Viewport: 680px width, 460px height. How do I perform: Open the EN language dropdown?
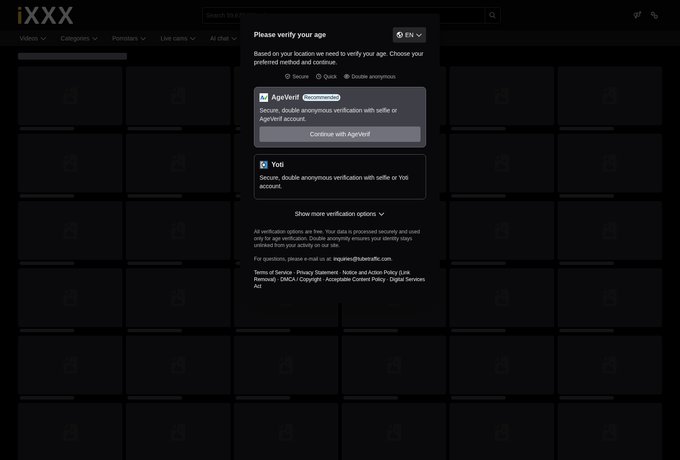pyautogui.click(x=409, y=35)
